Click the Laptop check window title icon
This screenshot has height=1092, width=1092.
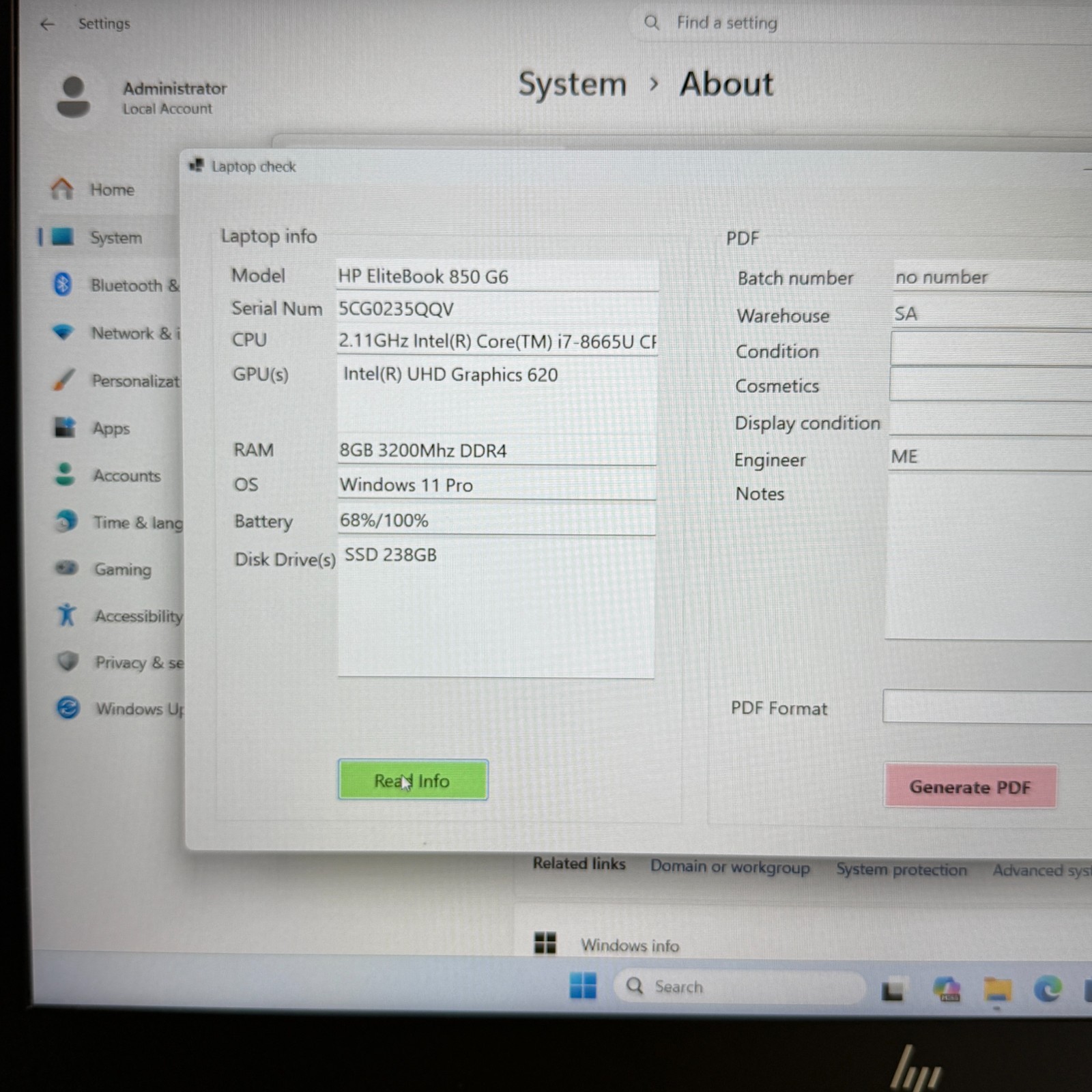coord(197,165)
